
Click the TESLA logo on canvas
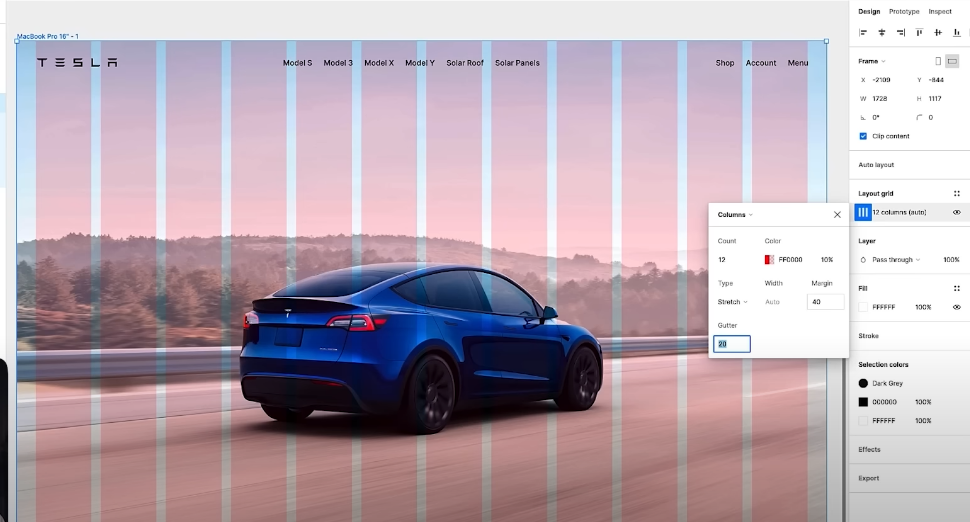pos(77,62)
